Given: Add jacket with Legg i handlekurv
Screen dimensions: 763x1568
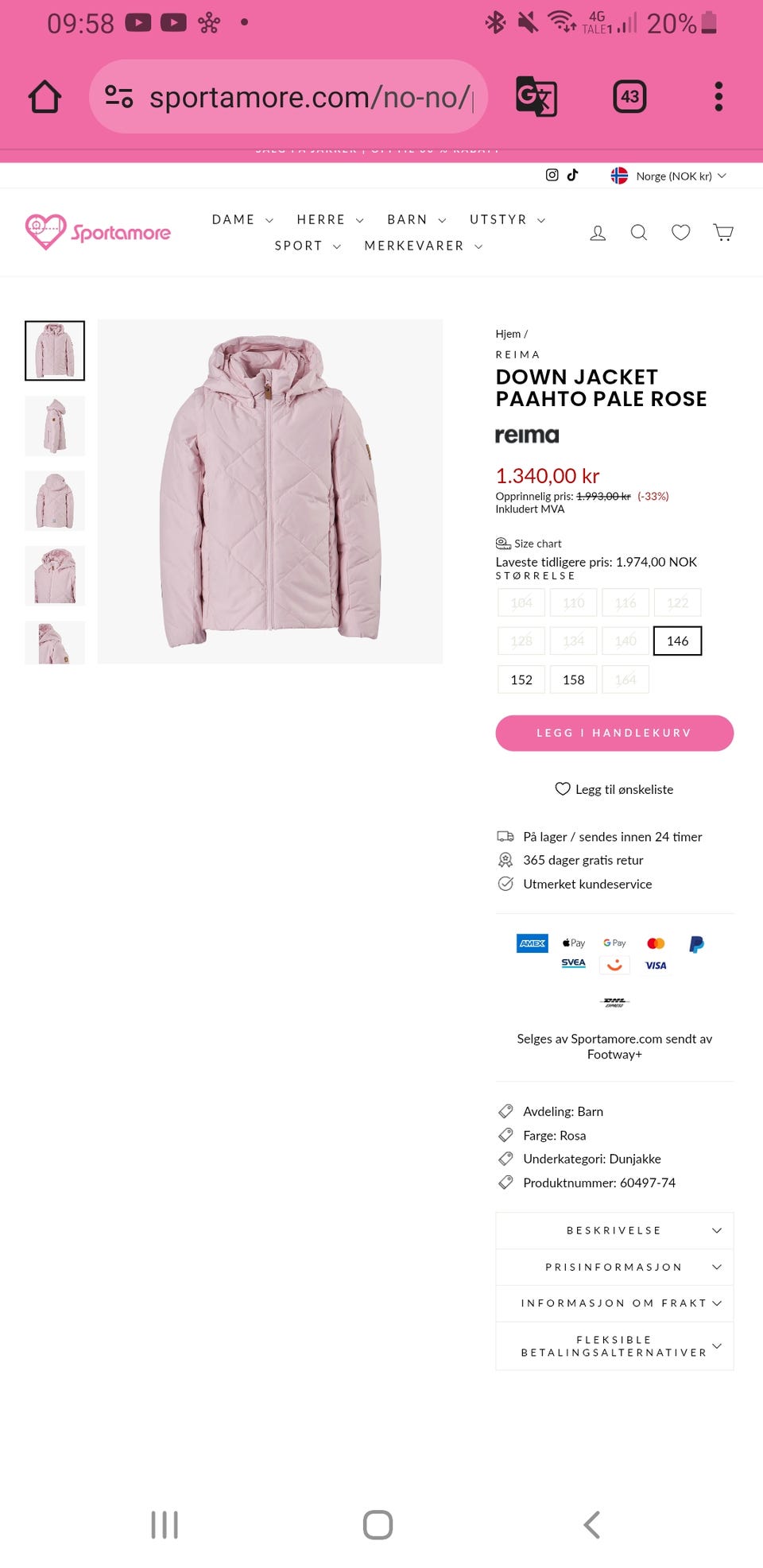Looking at the screenshot, I should 614,733.
